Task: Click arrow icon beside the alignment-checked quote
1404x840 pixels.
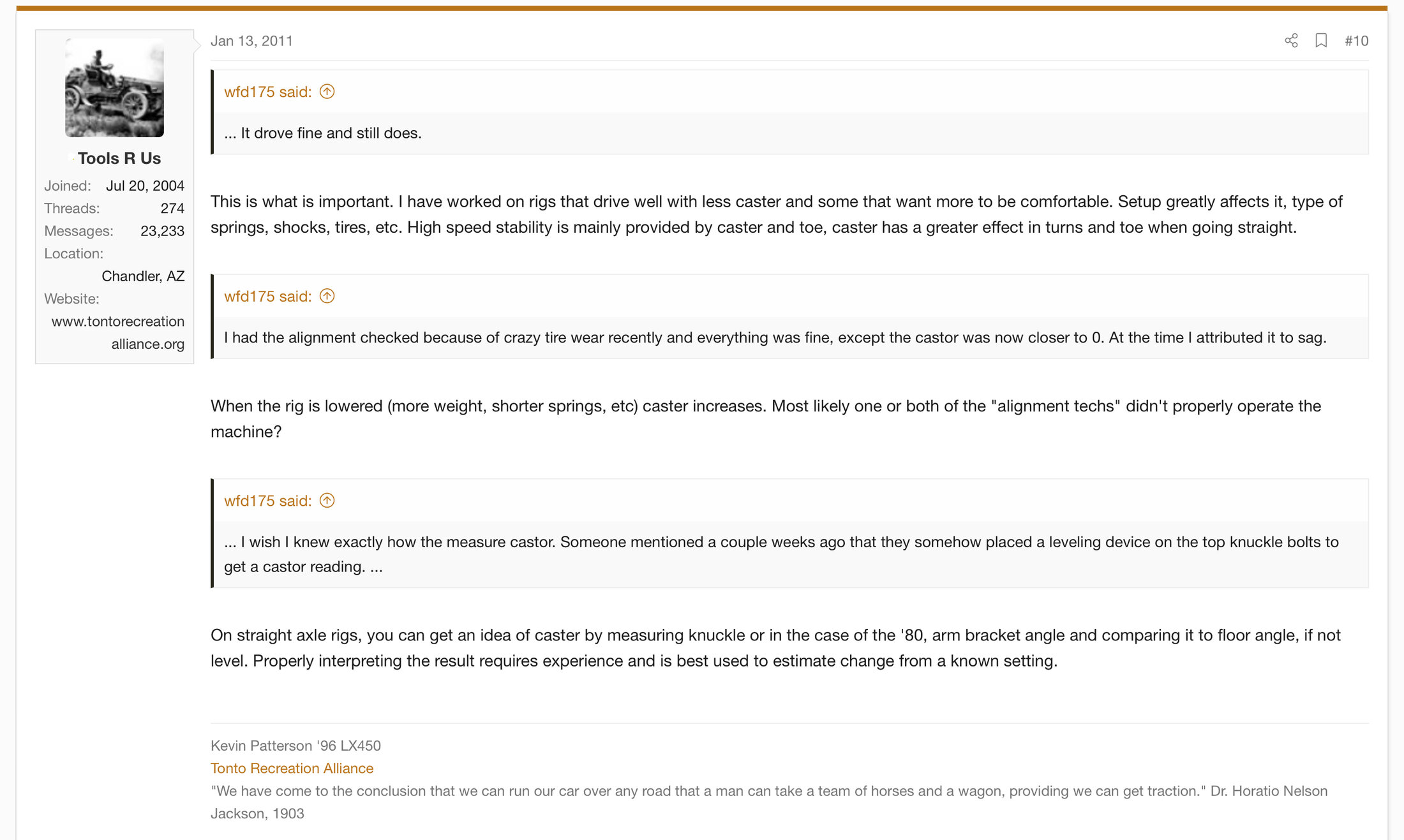Action: [x=327, y=296]
